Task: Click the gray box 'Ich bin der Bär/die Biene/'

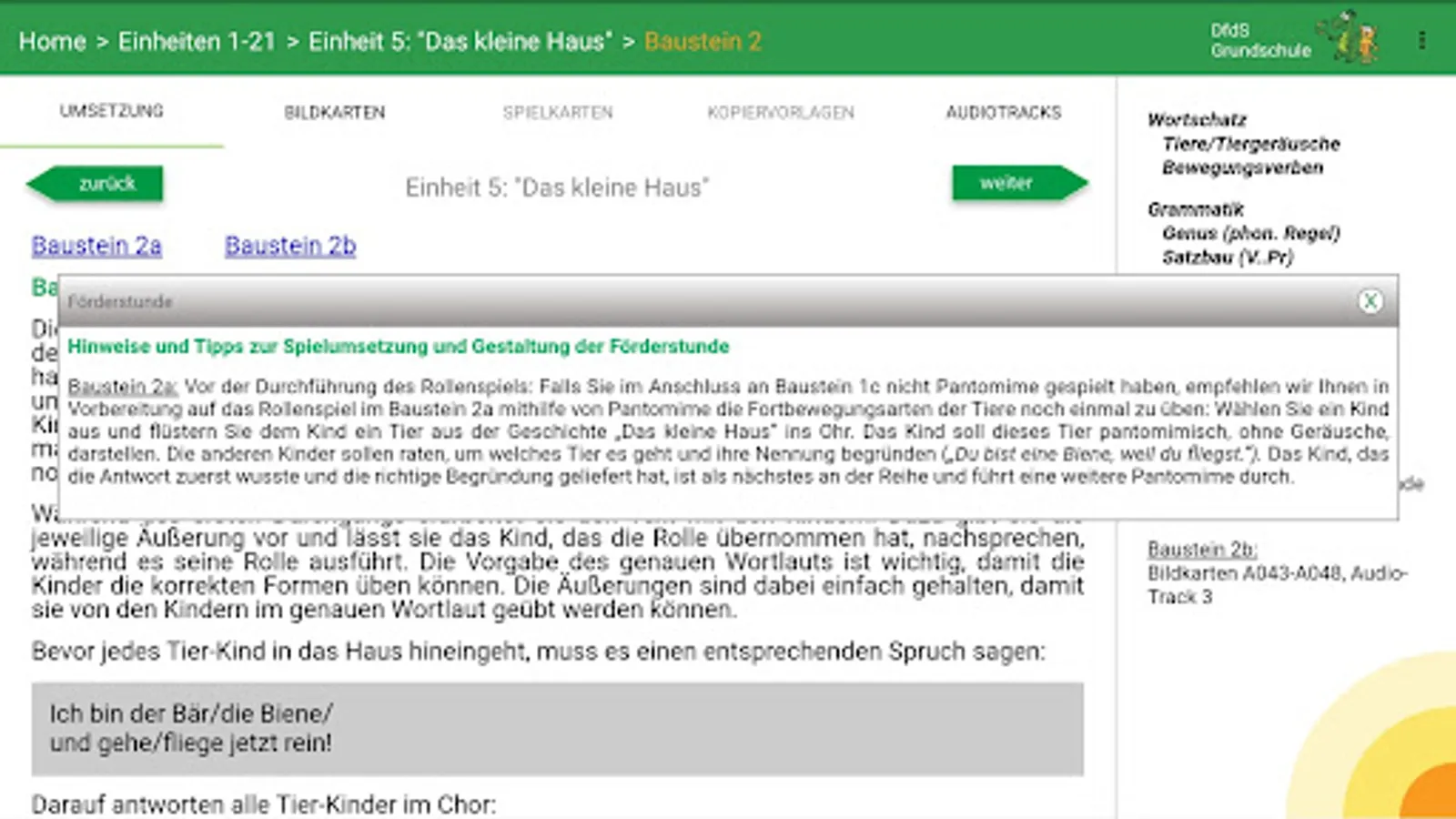Action: tap(557, 729)
